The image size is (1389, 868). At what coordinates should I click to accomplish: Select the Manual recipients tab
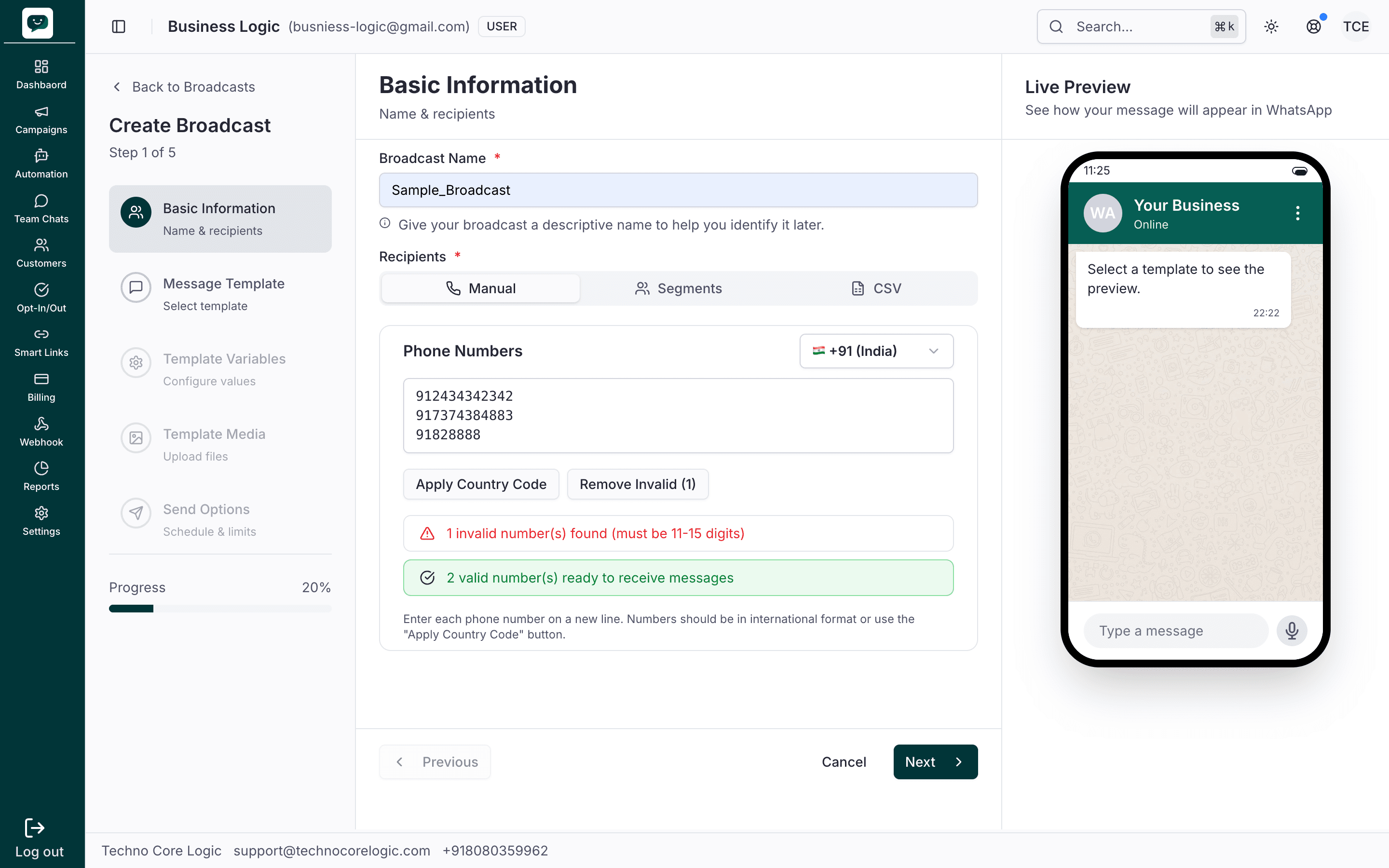point(481,288)
